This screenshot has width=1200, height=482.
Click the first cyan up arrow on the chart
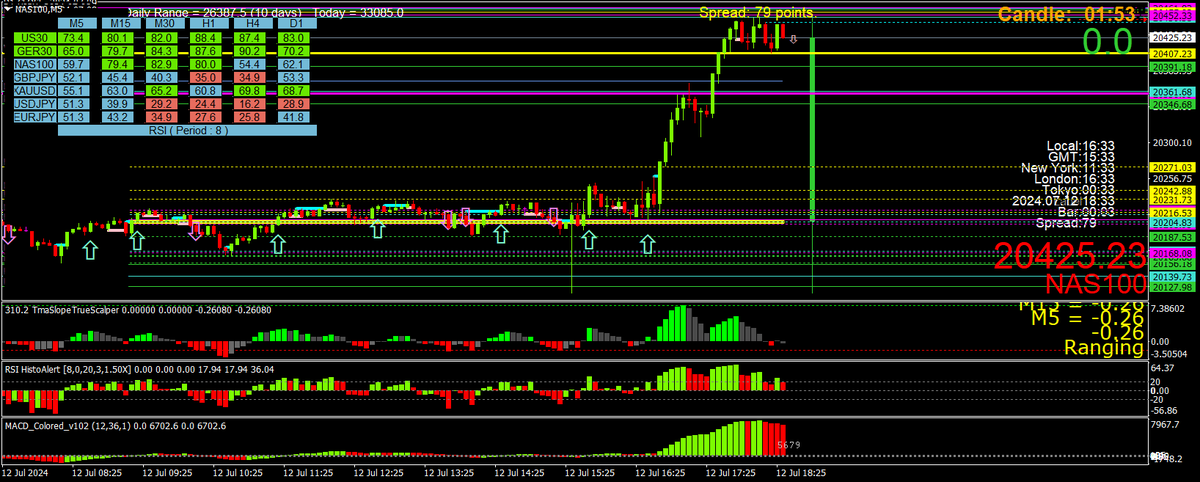point(91,248)
